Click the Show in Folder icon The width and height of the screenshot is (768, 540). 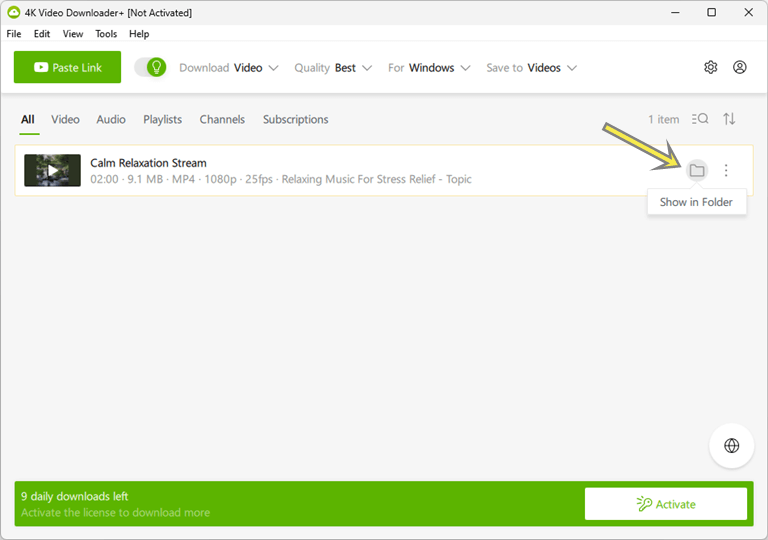[696, 171]
